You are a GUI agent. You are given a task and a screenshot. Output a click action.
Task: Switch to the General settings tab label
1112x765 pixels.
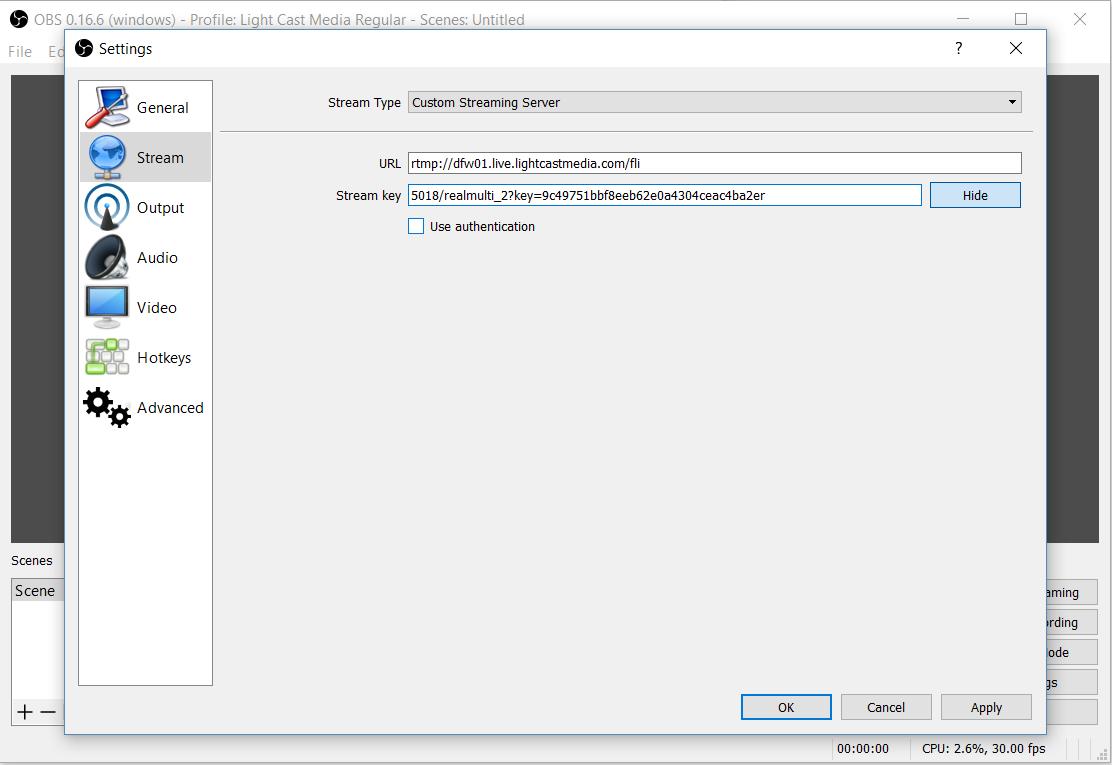(162, 108)
